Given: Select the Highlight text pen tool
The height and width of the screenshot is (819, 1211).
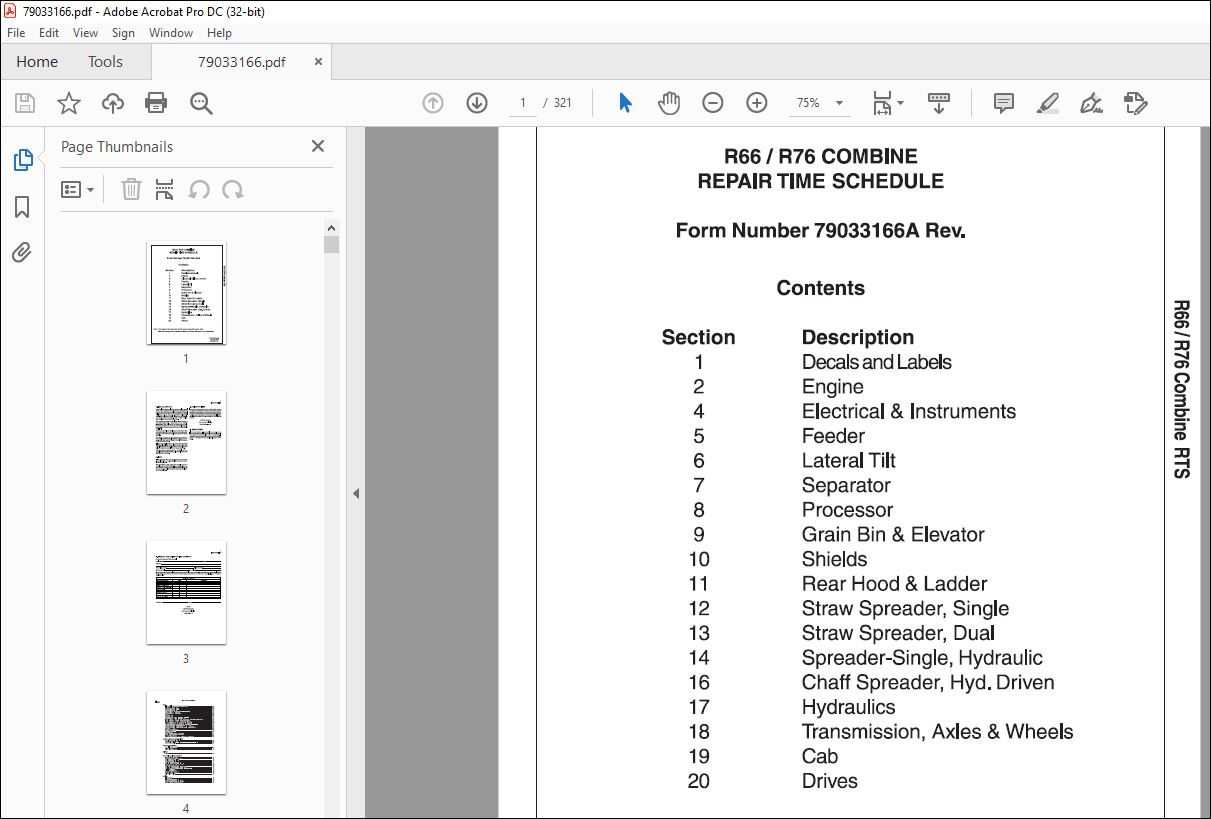Looking at the screenshot, I should [x=1047, y=103].
